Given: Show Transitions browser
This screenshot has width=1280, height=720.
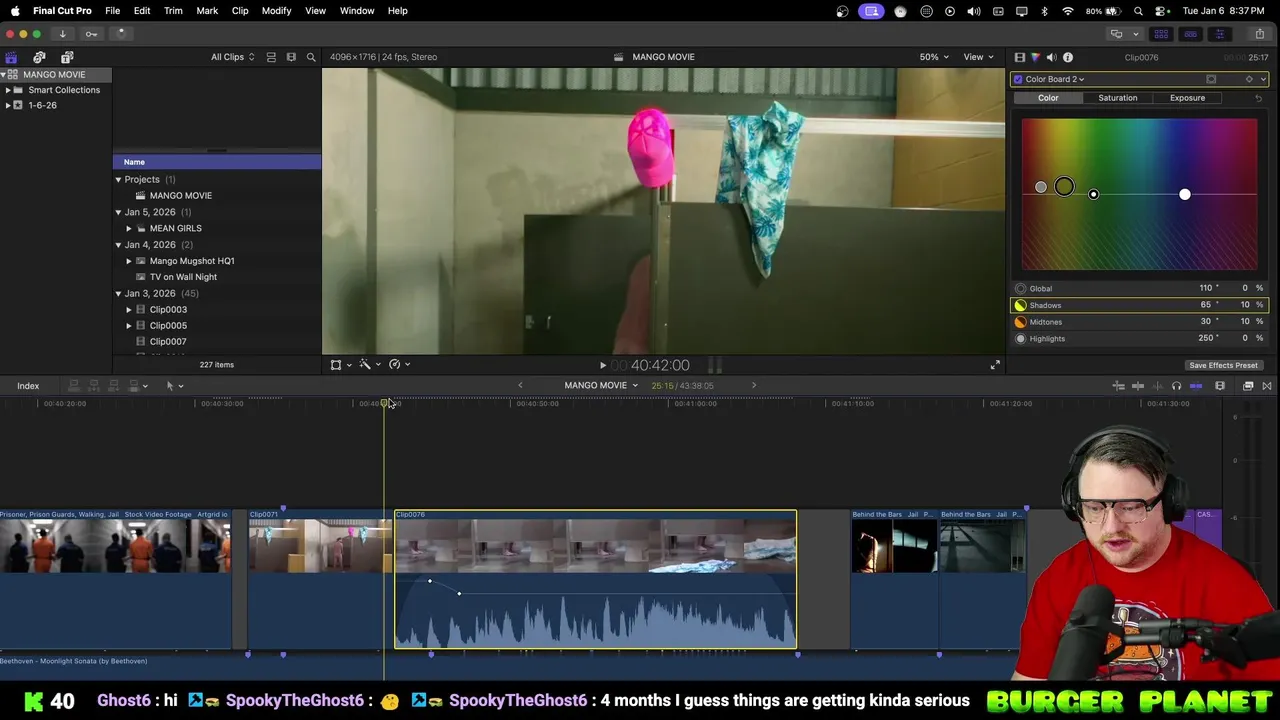Looking at the screenshot, I should tap(1267, 386).
